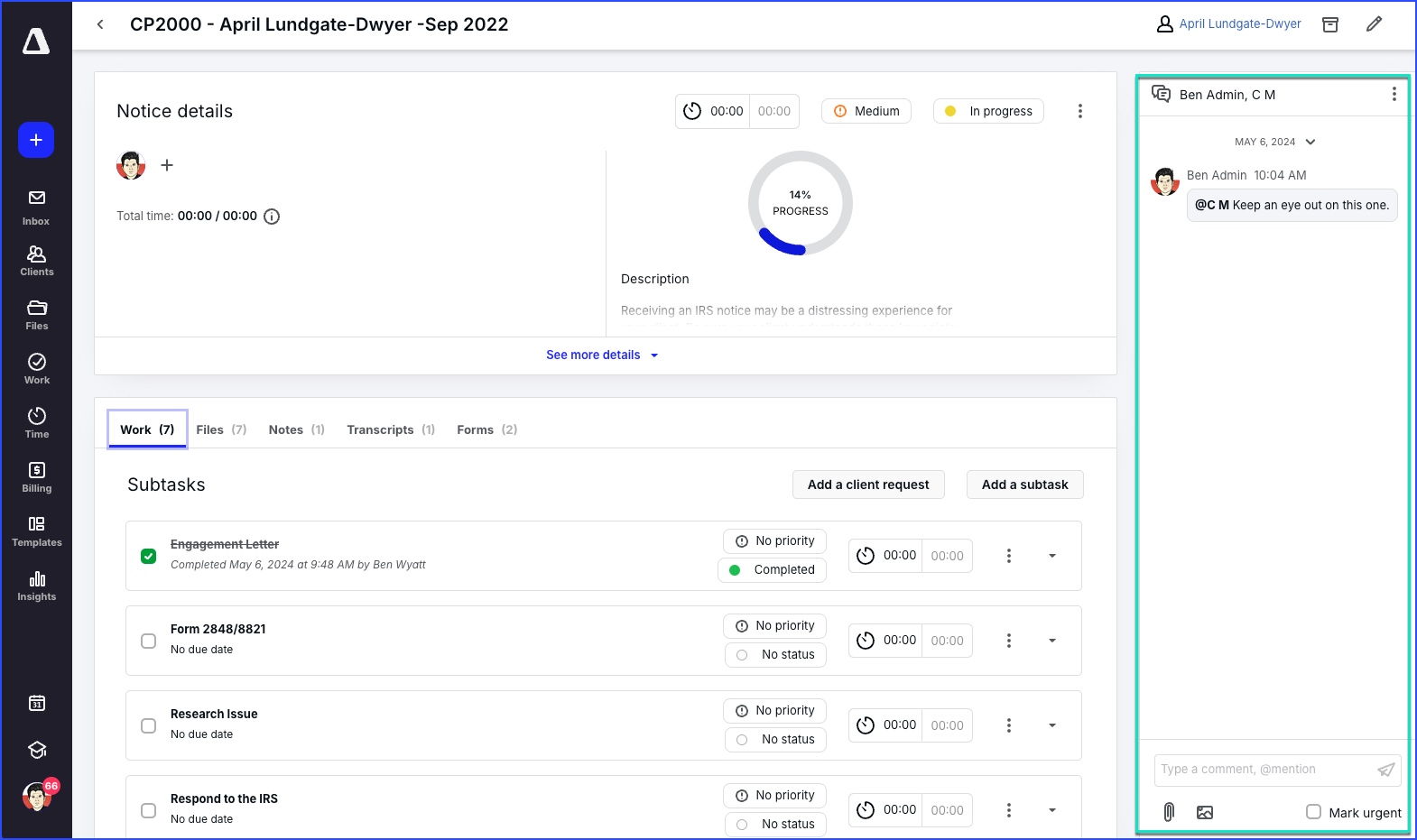This screenshot has width=1417, height=840.
Task: Open user avatar with 66 notifications
Action: click(37, 796)
